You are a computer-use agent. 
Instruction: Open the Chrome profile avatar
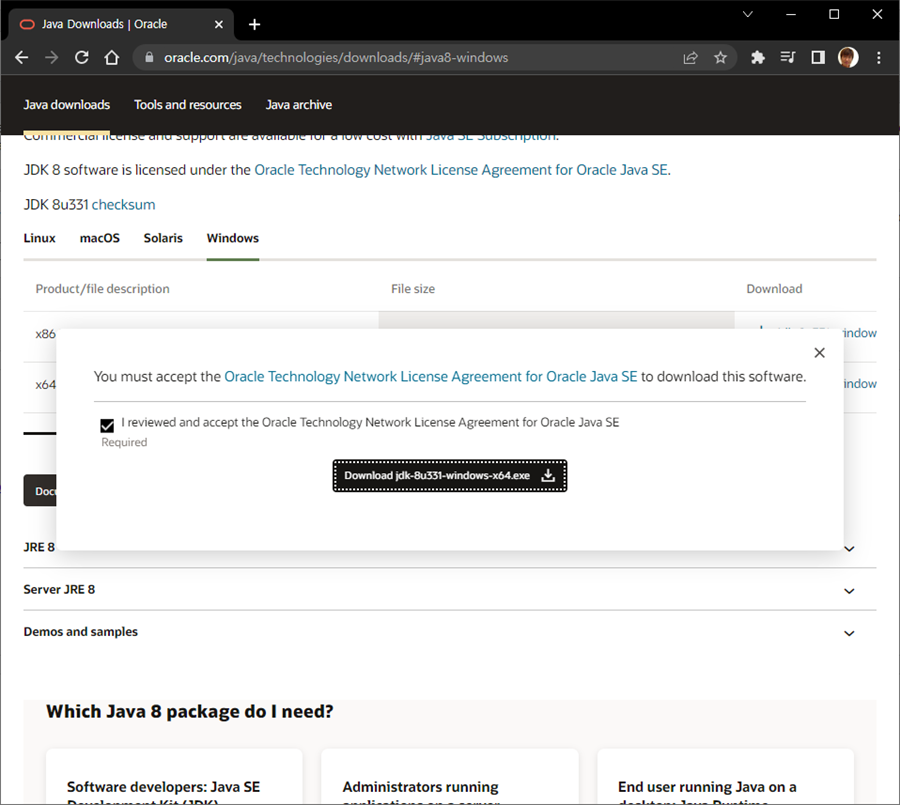coord(848,57)
